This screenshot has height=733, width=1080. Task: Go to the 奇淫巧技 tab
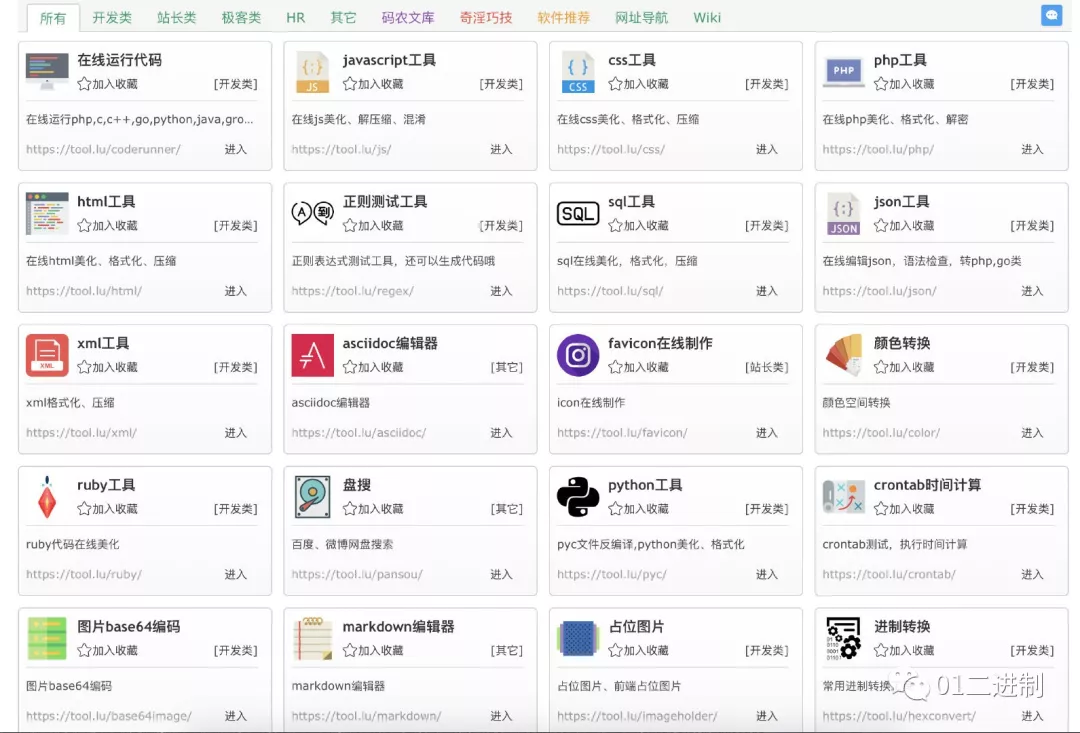[x=486, y=18]
